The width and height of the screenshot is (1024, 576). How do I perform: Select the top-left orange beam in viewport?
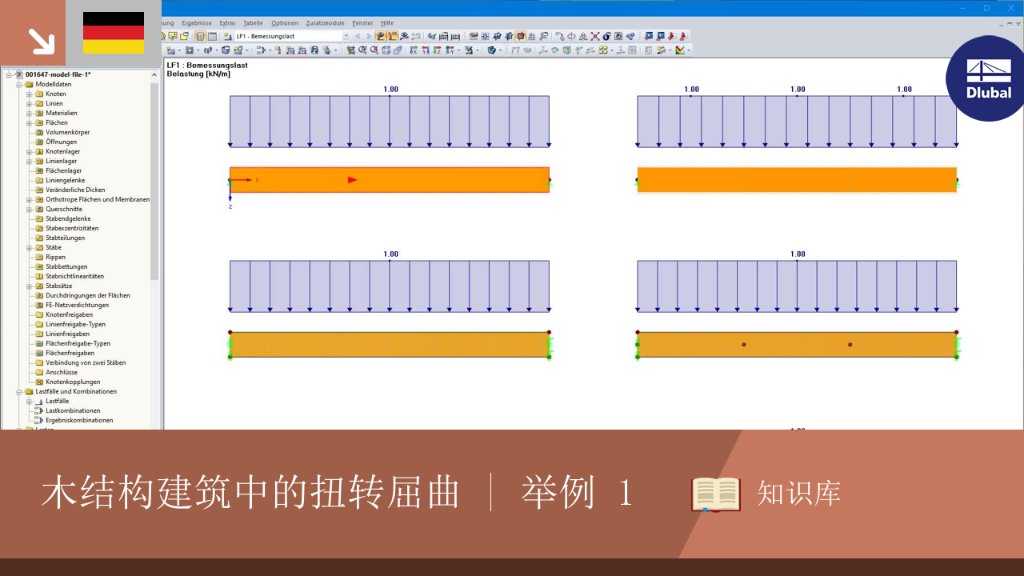(x=389, y=180)
